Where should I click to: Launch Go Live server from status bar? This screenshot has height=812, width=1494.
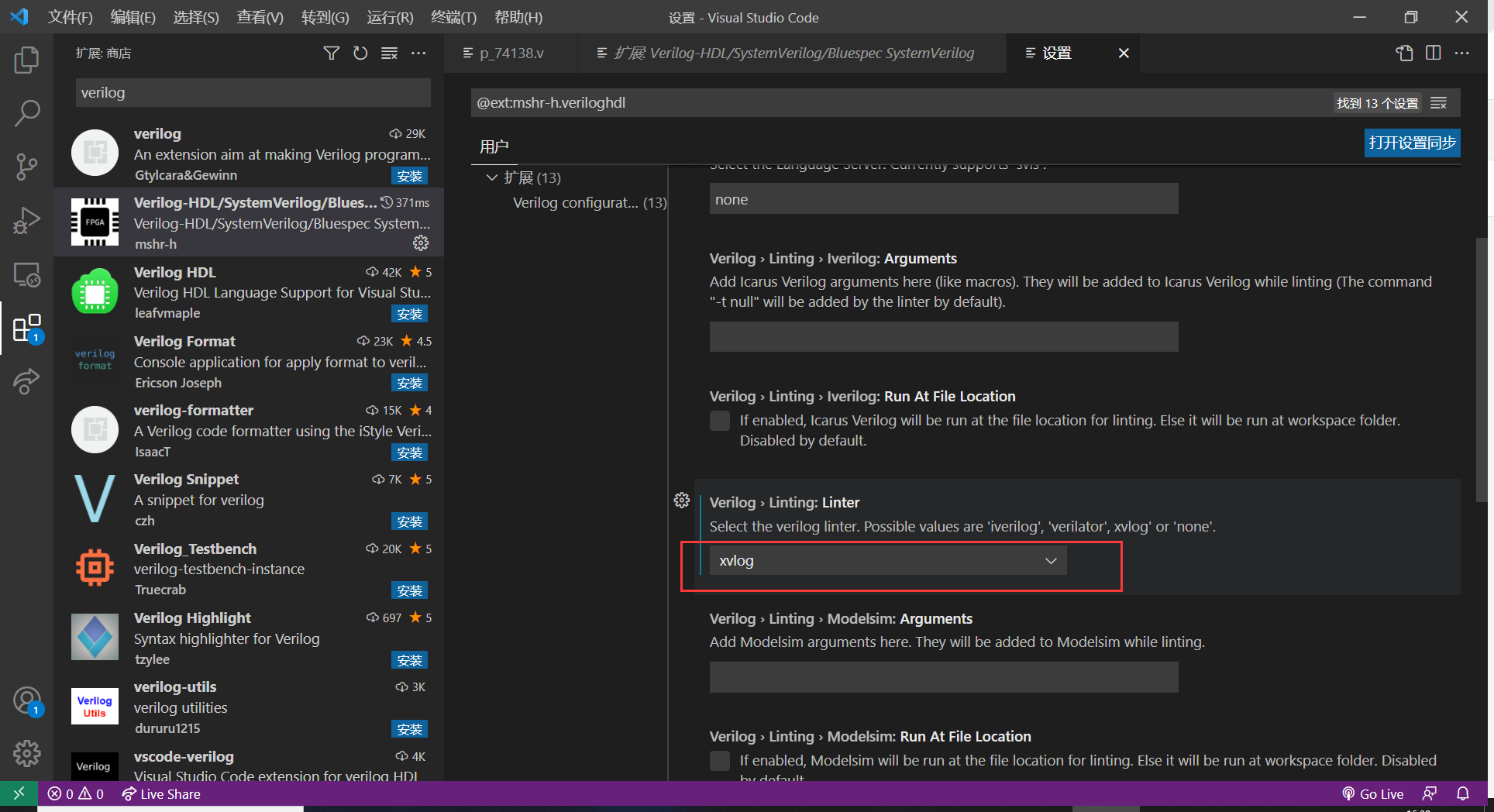[x=1372, y=793]
